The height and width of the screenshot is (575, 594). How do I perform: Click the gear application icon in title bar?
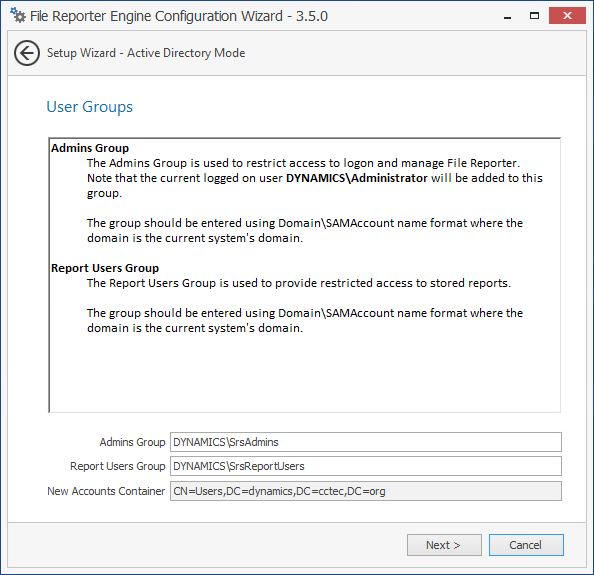18,16
